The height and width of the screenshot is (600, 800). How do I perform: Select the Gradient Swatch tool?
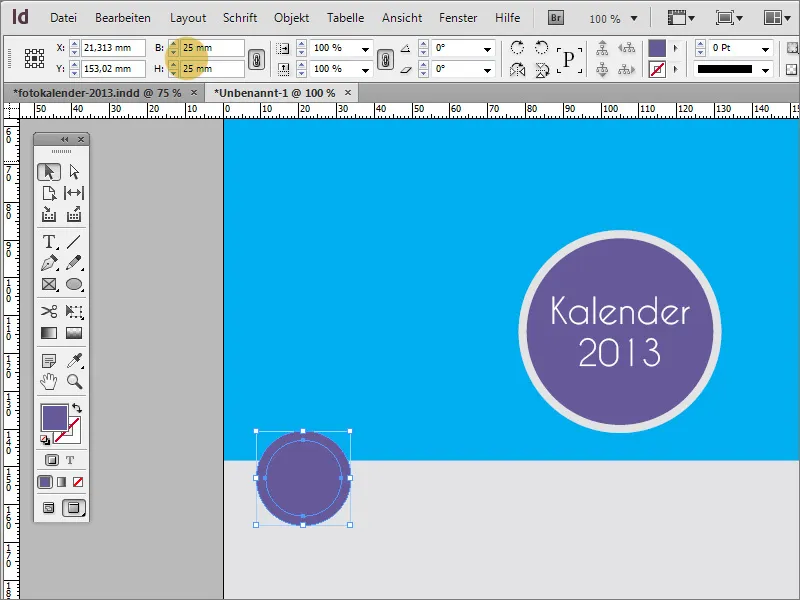[x=49, y=333]
